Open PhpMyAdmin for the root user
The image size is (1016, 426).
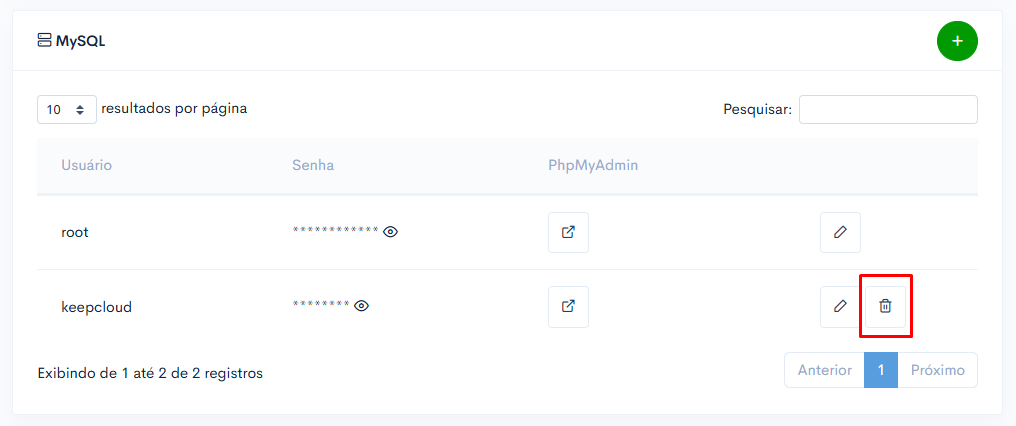568,232
